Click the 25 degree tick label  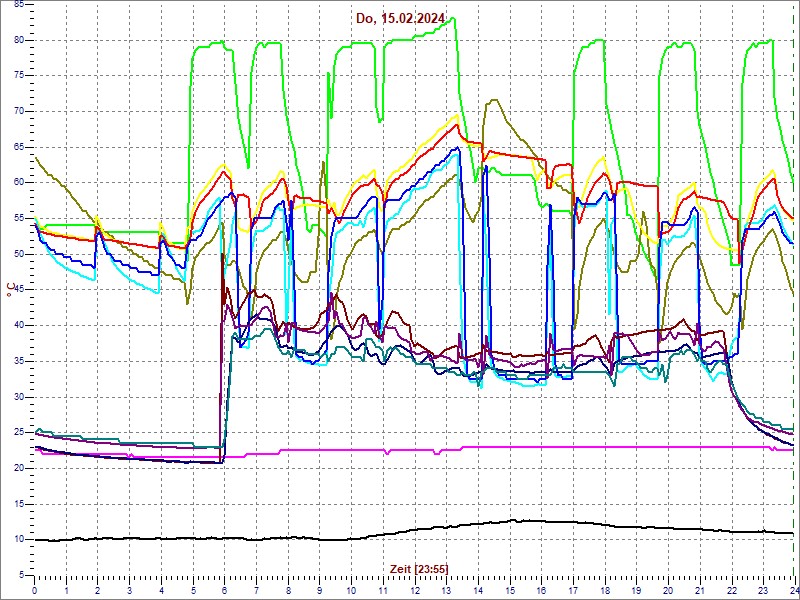(19, 433)
